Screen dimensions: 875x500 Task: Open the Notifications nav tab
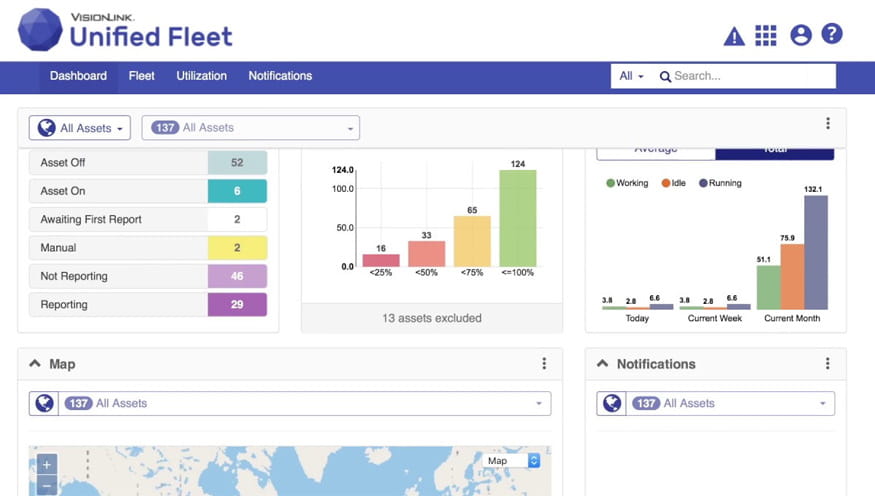point(280,76)
